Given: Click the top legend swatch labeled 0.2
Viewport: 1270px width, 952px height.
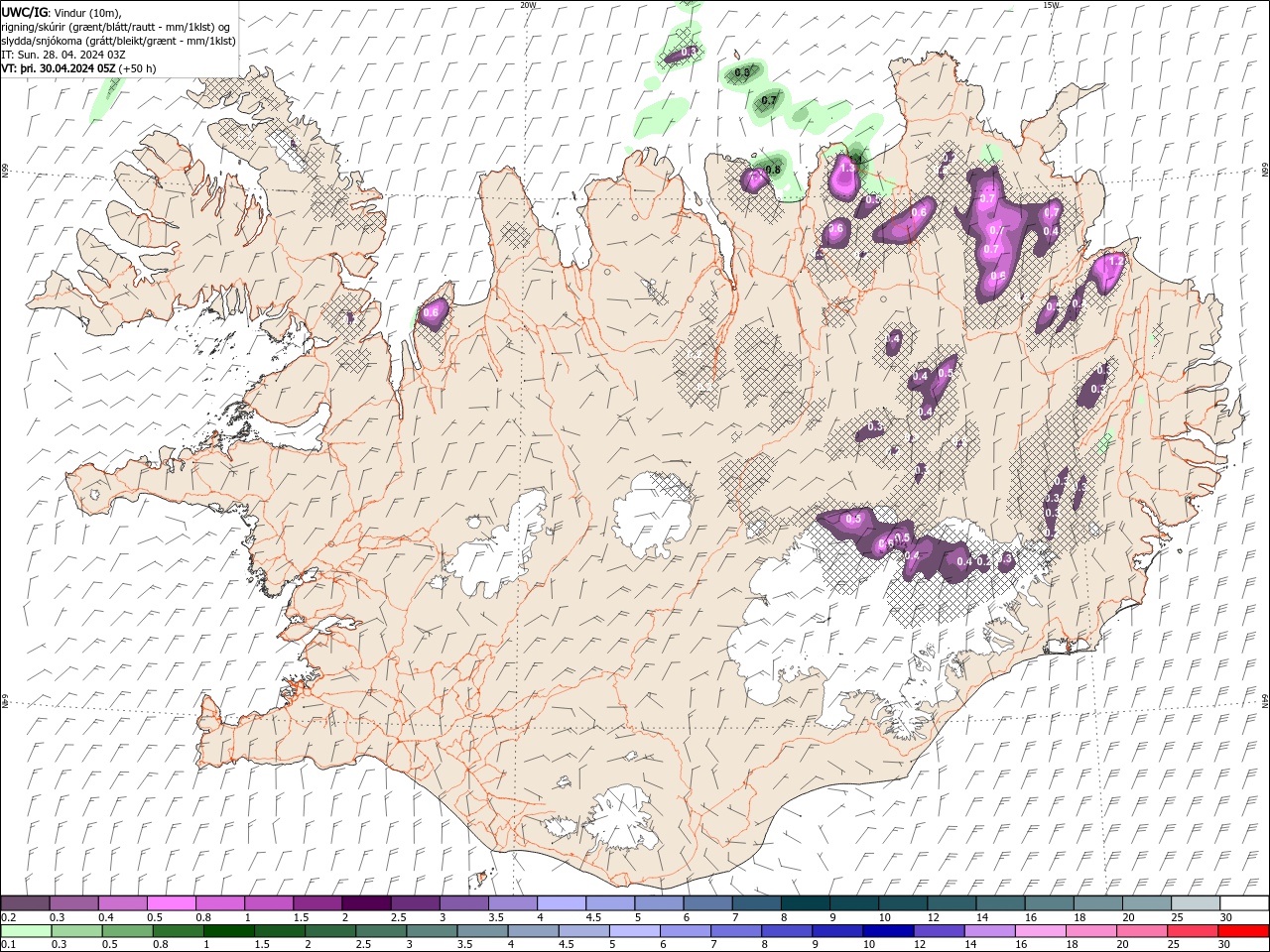Looking at the screenshot, I should [25, 903].
